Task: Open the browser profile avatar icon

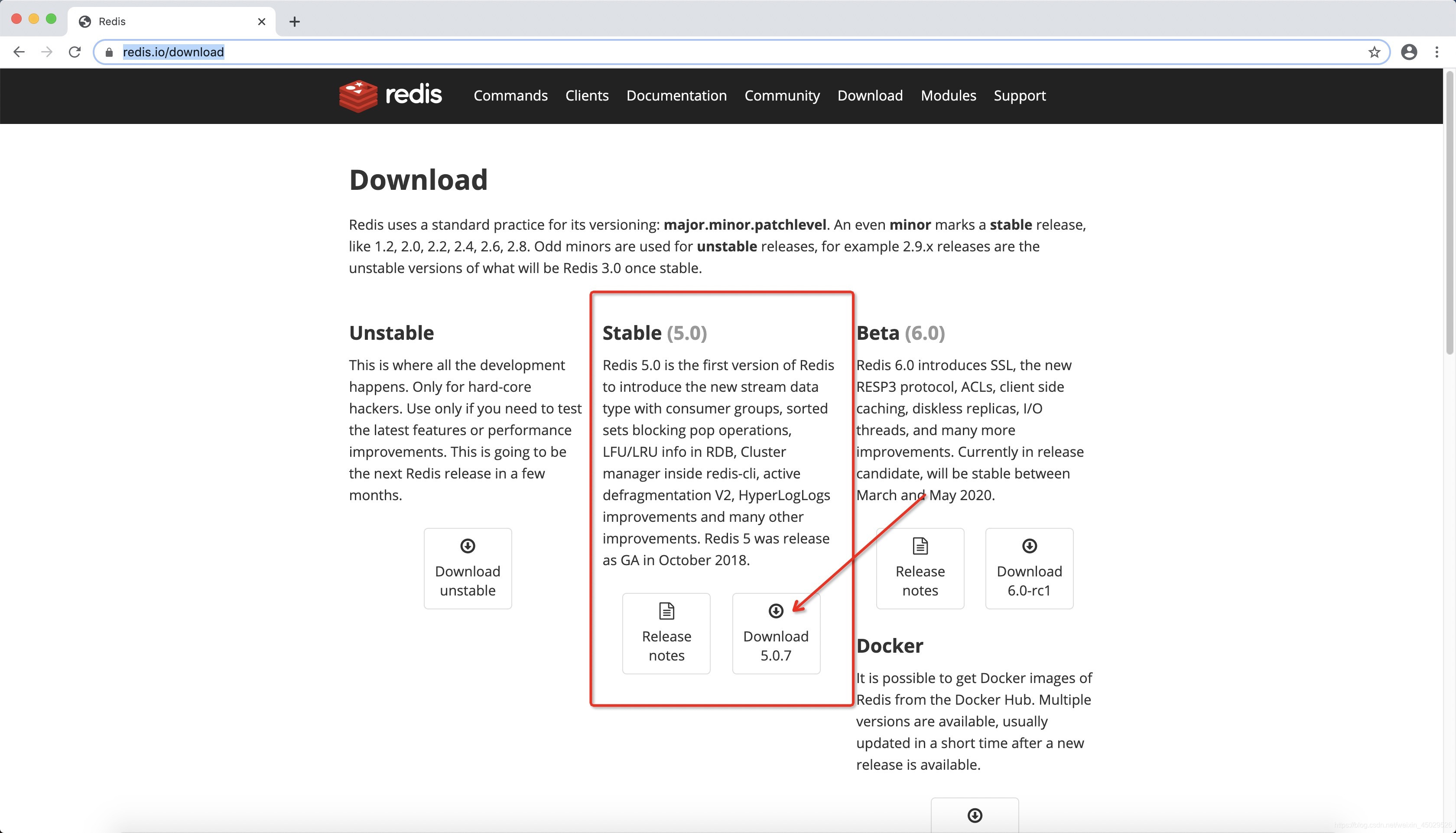Action: 1408,52
